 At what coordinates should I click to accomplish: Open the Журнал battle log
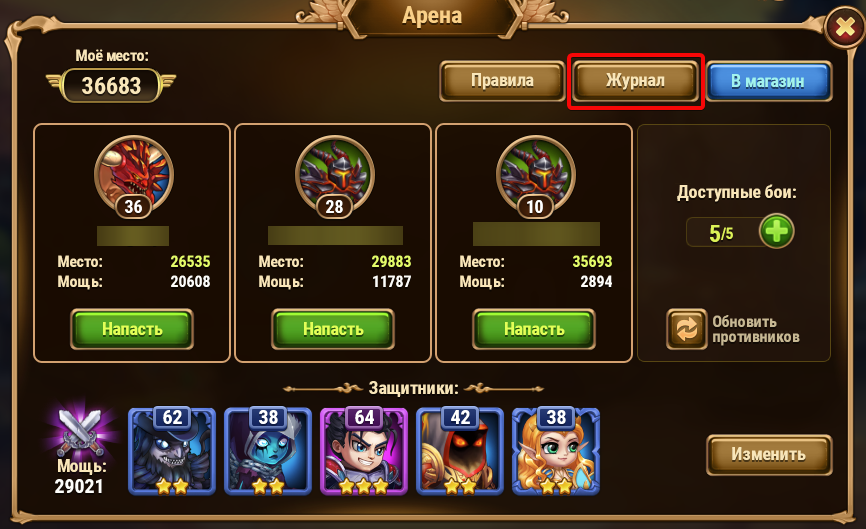[635, 81]
